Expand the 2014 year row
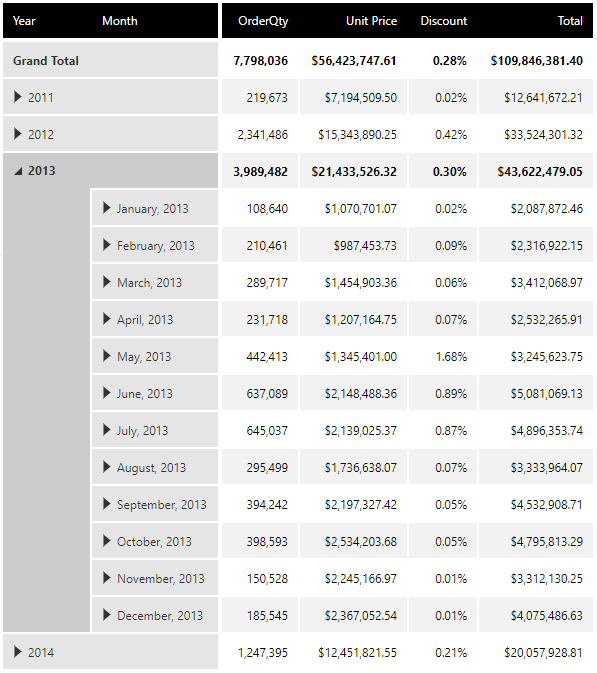This screenshot has width=597, height=673. 18,652
